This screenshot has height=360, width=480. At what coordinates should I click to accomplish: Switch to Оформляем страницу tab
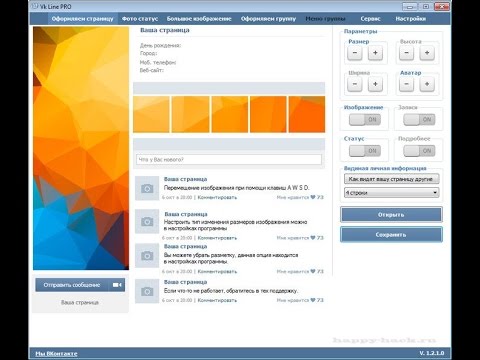point(82,19)
